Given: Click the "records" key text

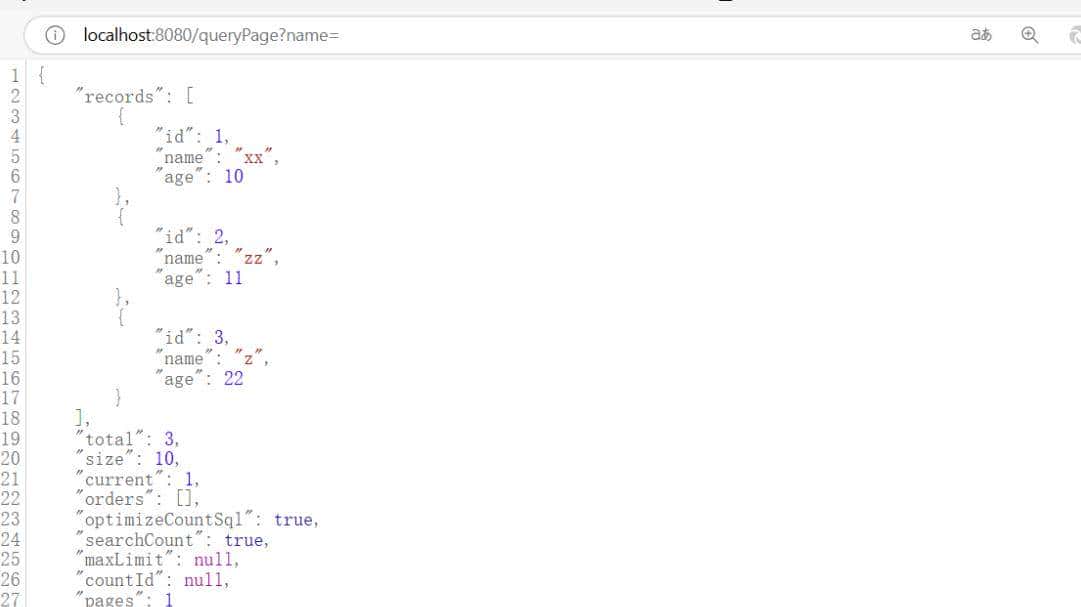Looking at the screenshot, I should [119, 96].
